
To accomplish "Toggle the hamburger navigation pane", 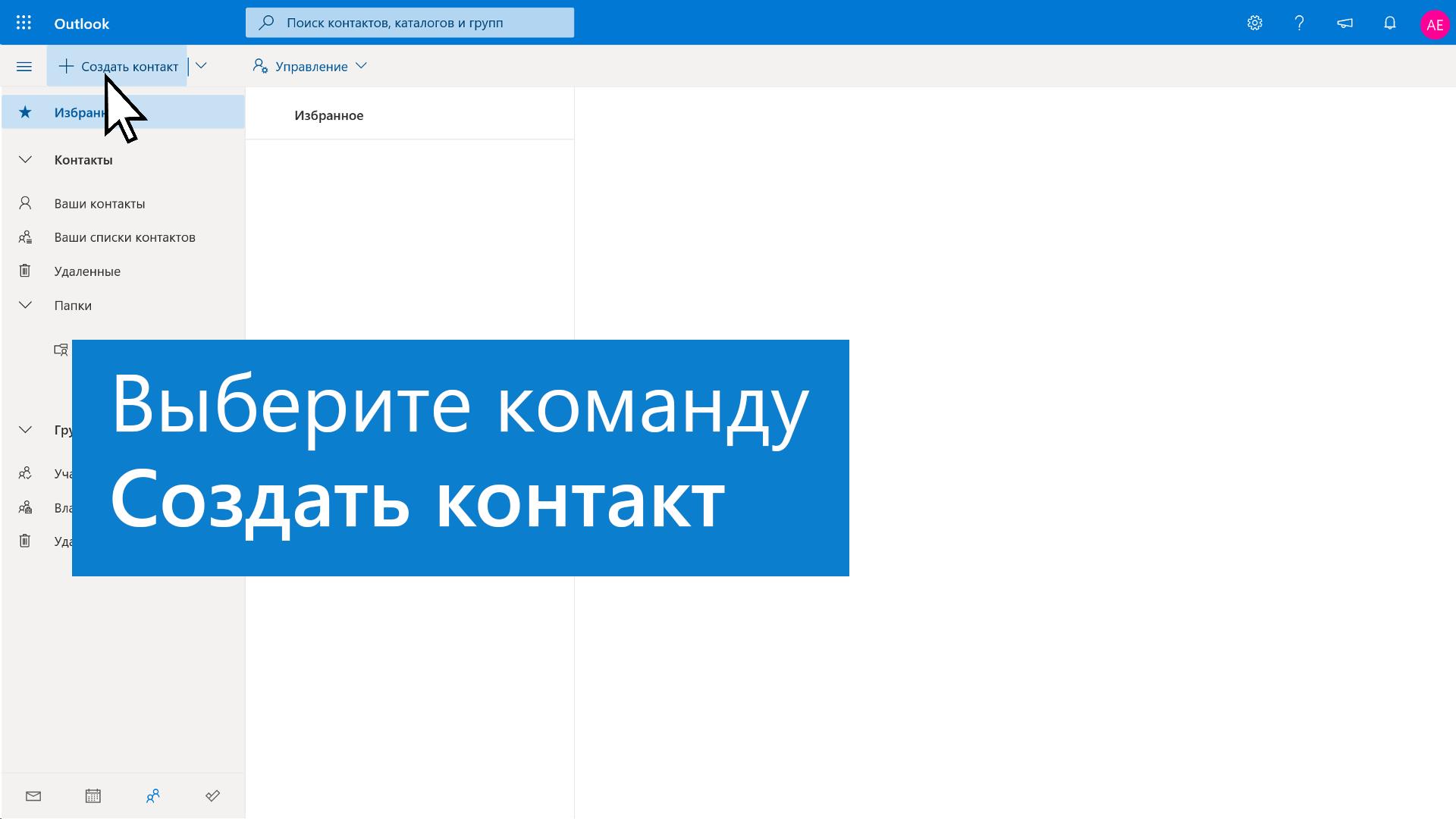I will pyautogui.click(x=24, y=67).
